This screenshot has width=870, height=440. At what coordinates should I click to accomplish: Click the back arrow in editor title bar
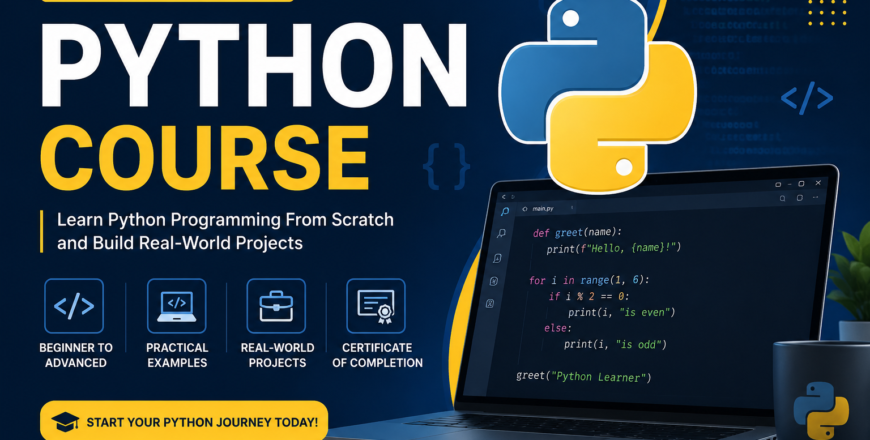tap(504, 197)
